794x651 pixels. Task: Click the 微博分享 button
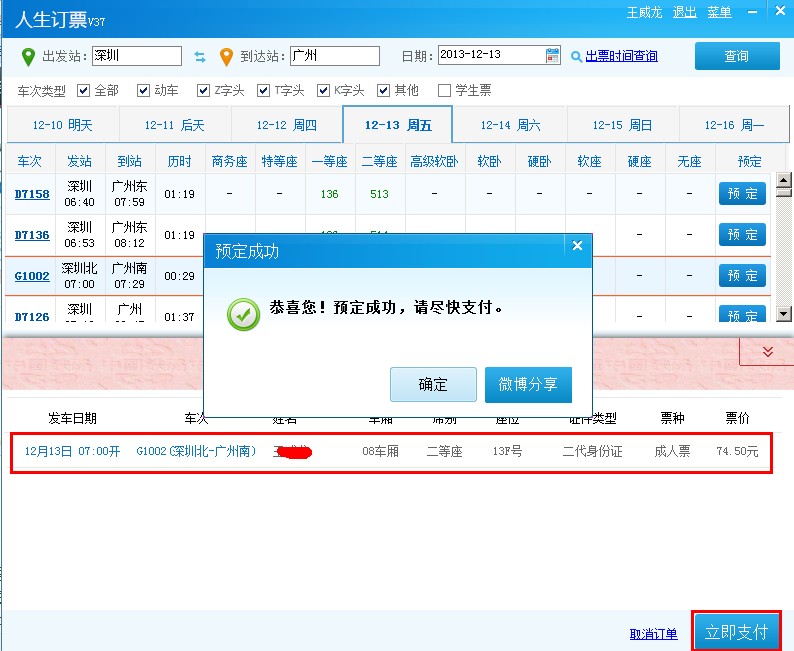[528, 385]
